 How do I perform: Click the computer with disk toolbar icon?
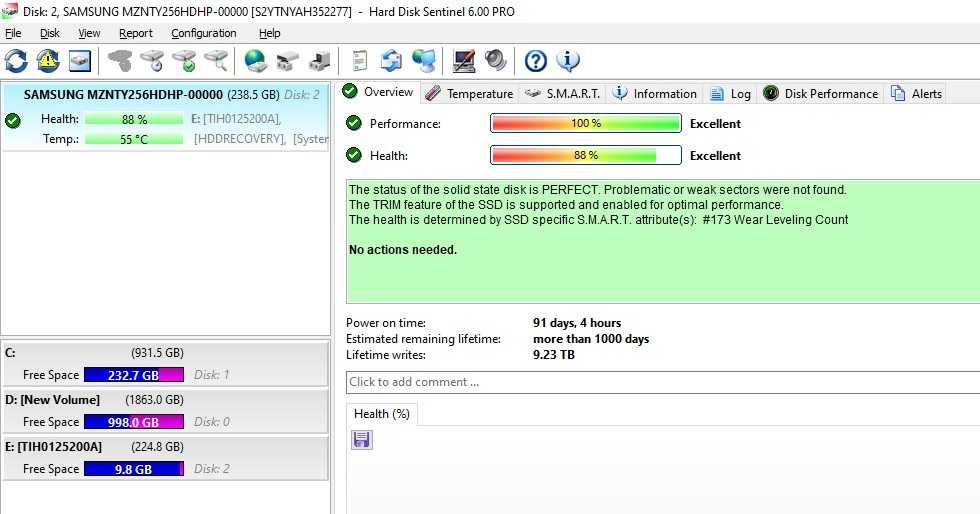pos(320,61)
